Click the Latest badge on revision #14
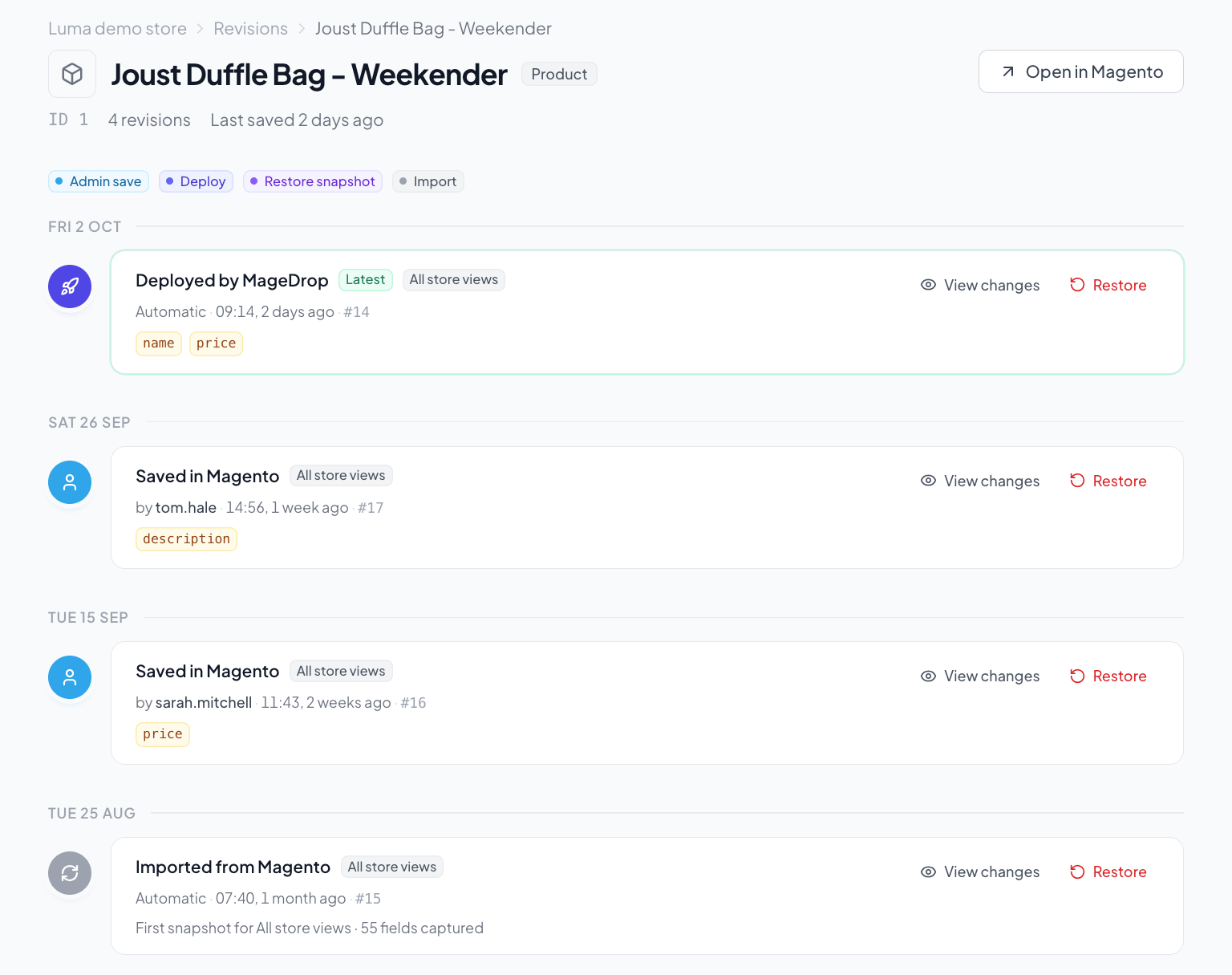 pyautogui.click(x=366, y=280)
